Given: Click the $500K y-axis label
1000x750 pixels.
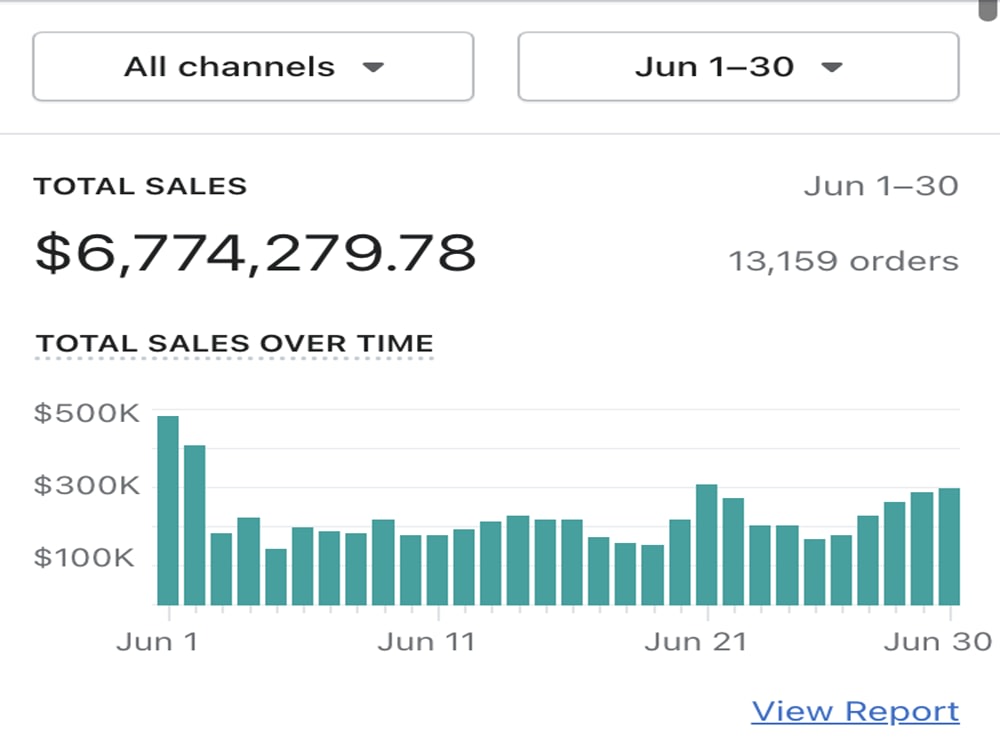Looking at the screenshot, I should (x=86, y=413).
